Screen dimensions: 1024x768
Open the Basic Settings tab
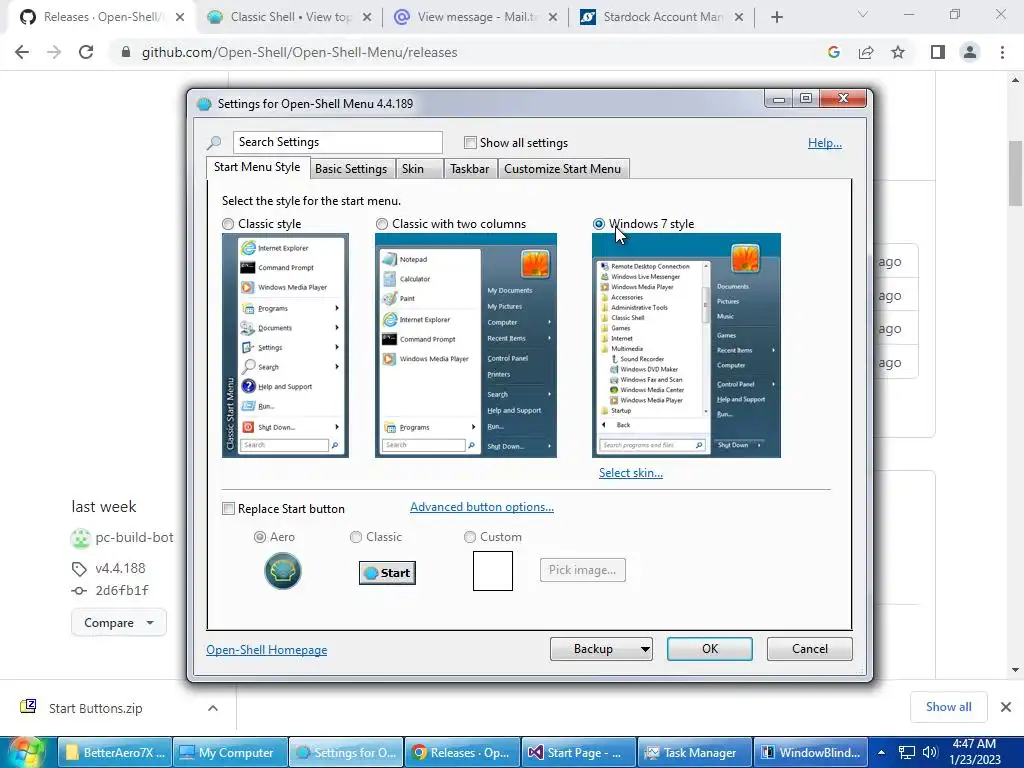[x=351, y=169]
